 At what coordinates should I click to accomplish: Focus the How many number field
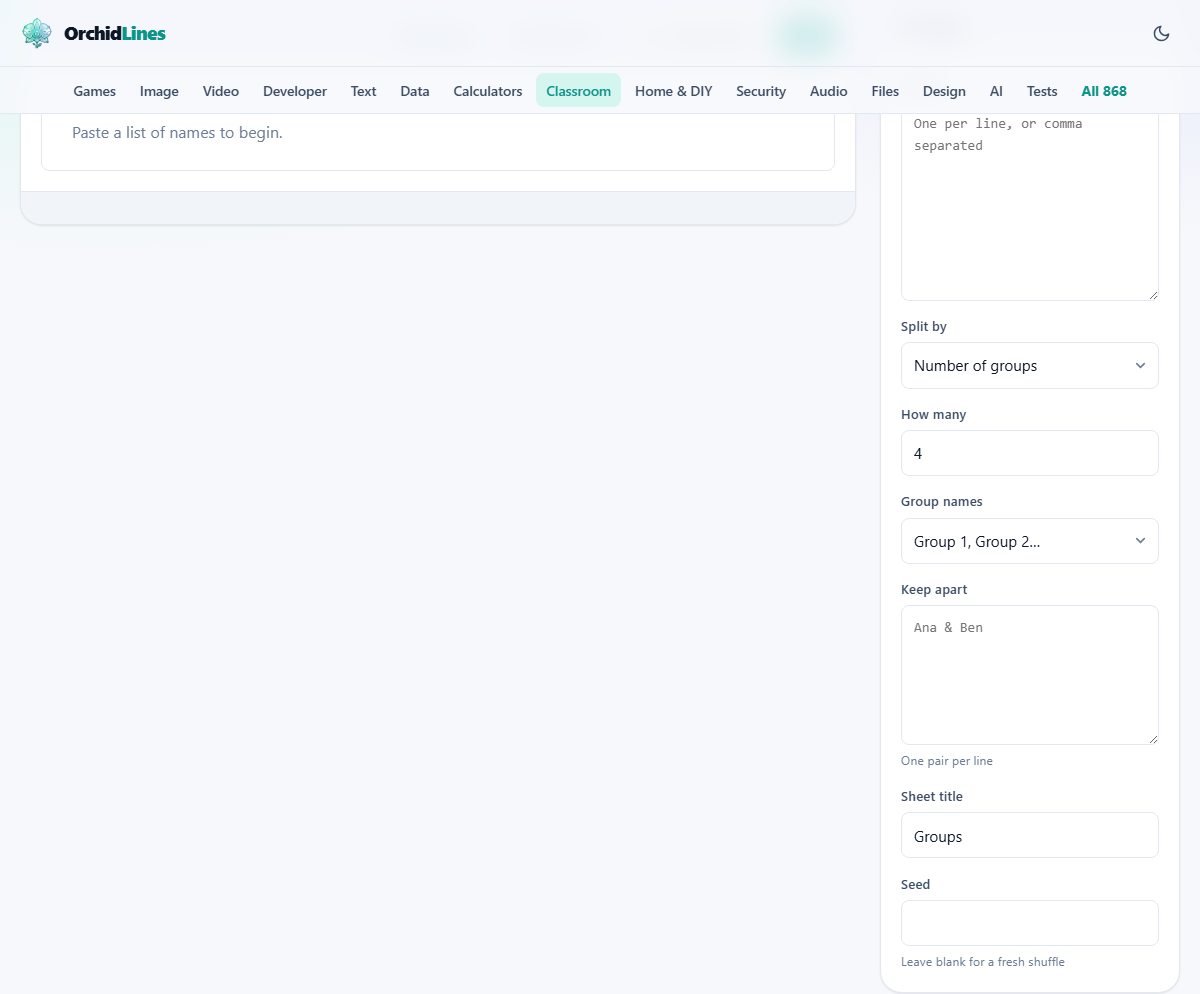1030,453
